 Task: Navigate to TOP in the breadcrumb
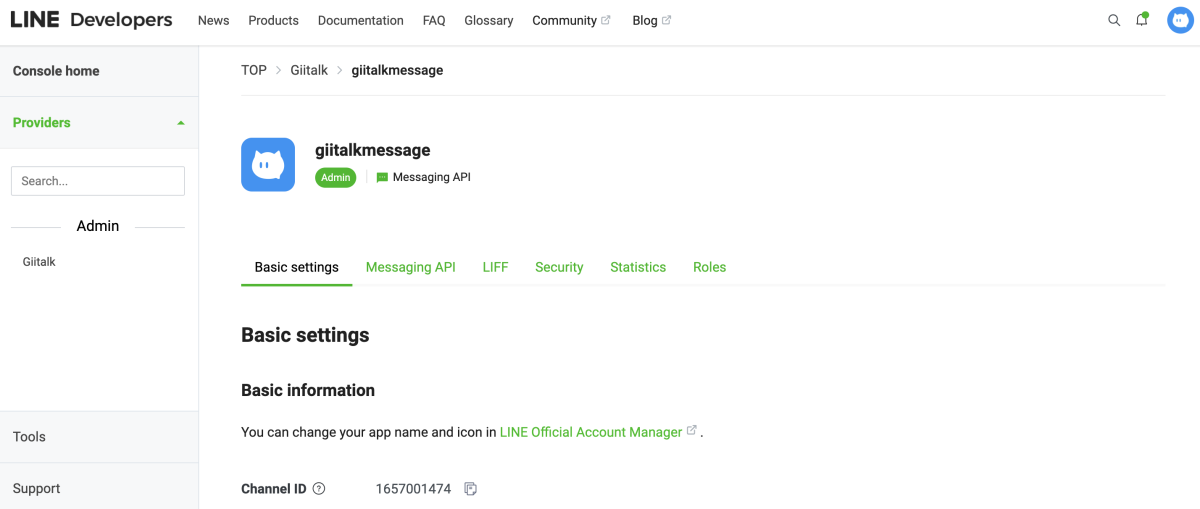point(254,70)
